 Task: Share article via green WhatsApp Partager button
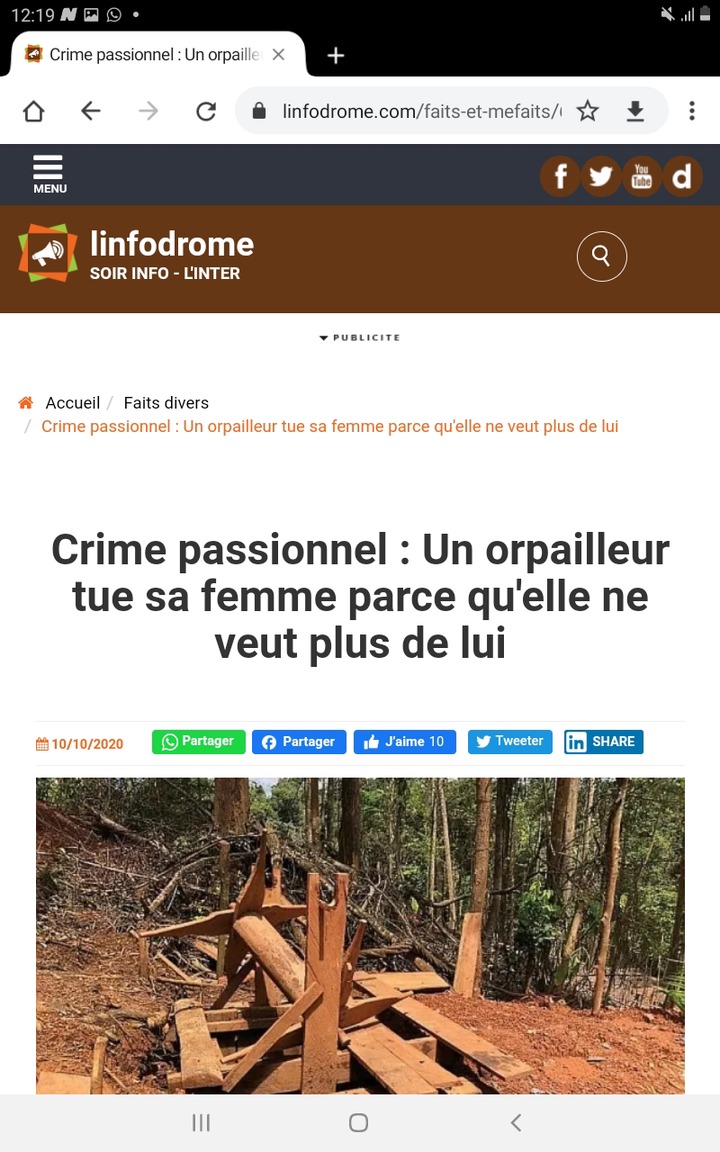tap(198, 742)
